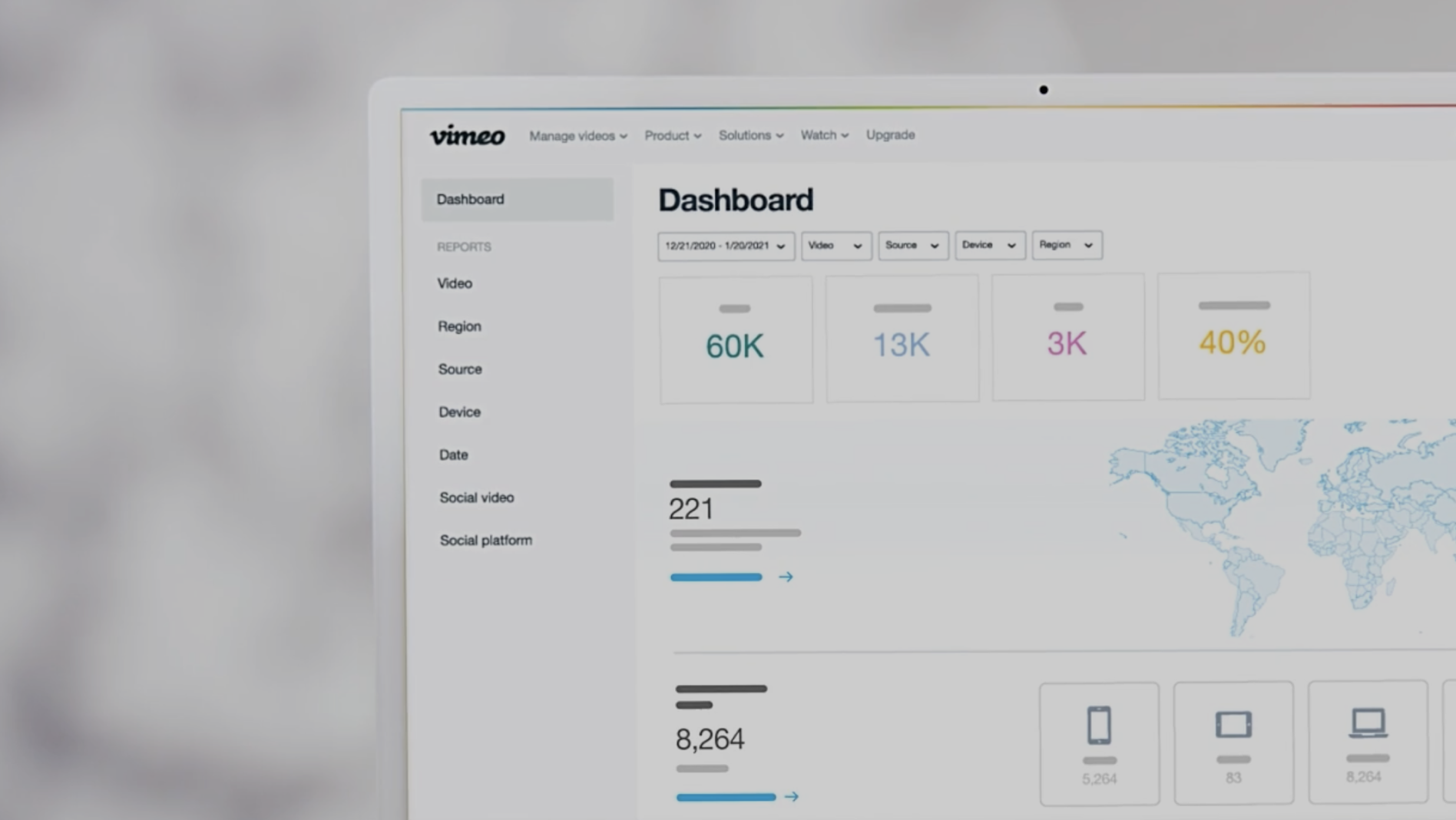
Task: Click the Vimeo logo
Action: [466, 135]
